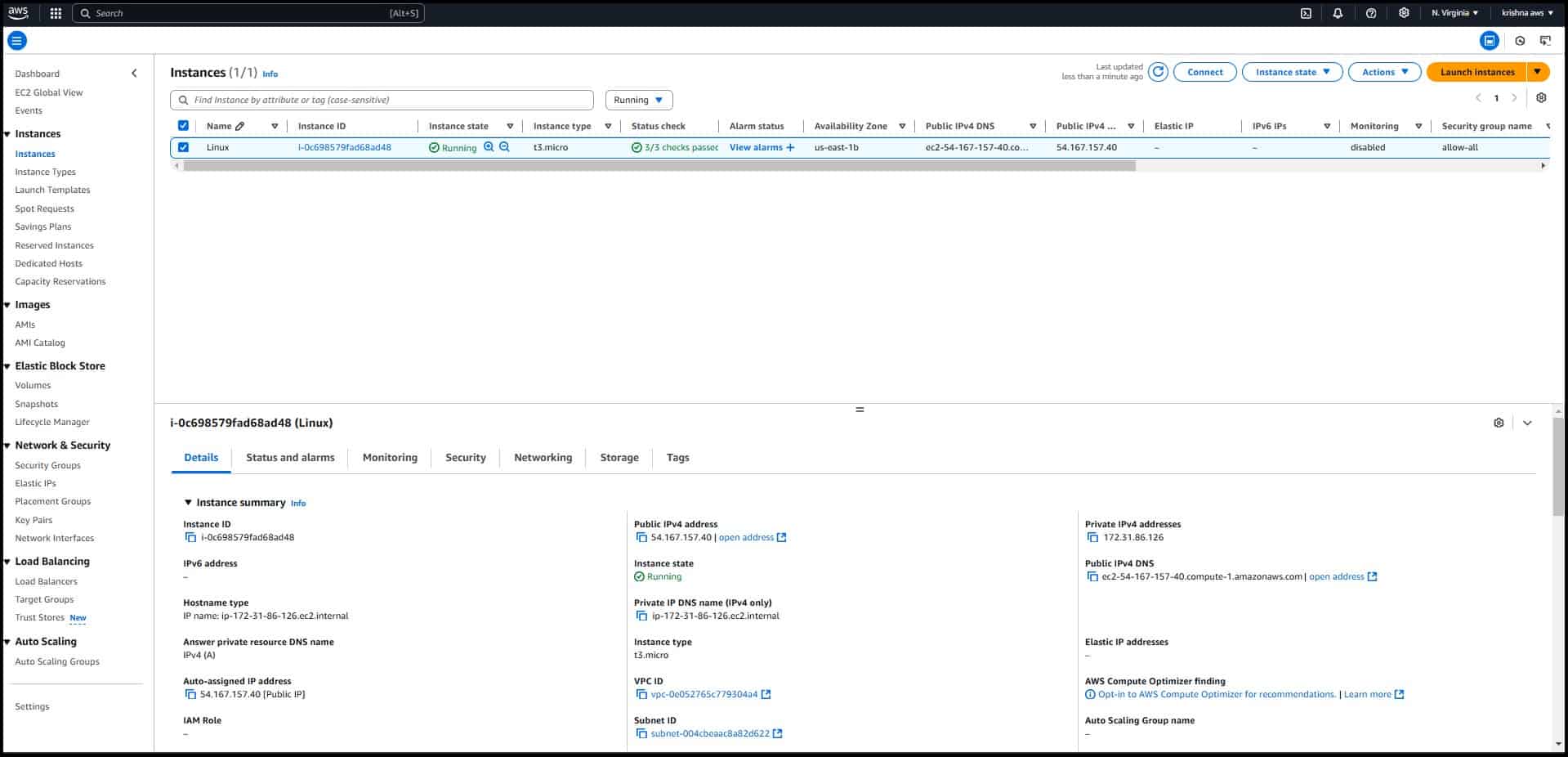The height and width of the screenshot is (757, 1568).
Task: Open the Actions dropdown
Action: 1383,72
